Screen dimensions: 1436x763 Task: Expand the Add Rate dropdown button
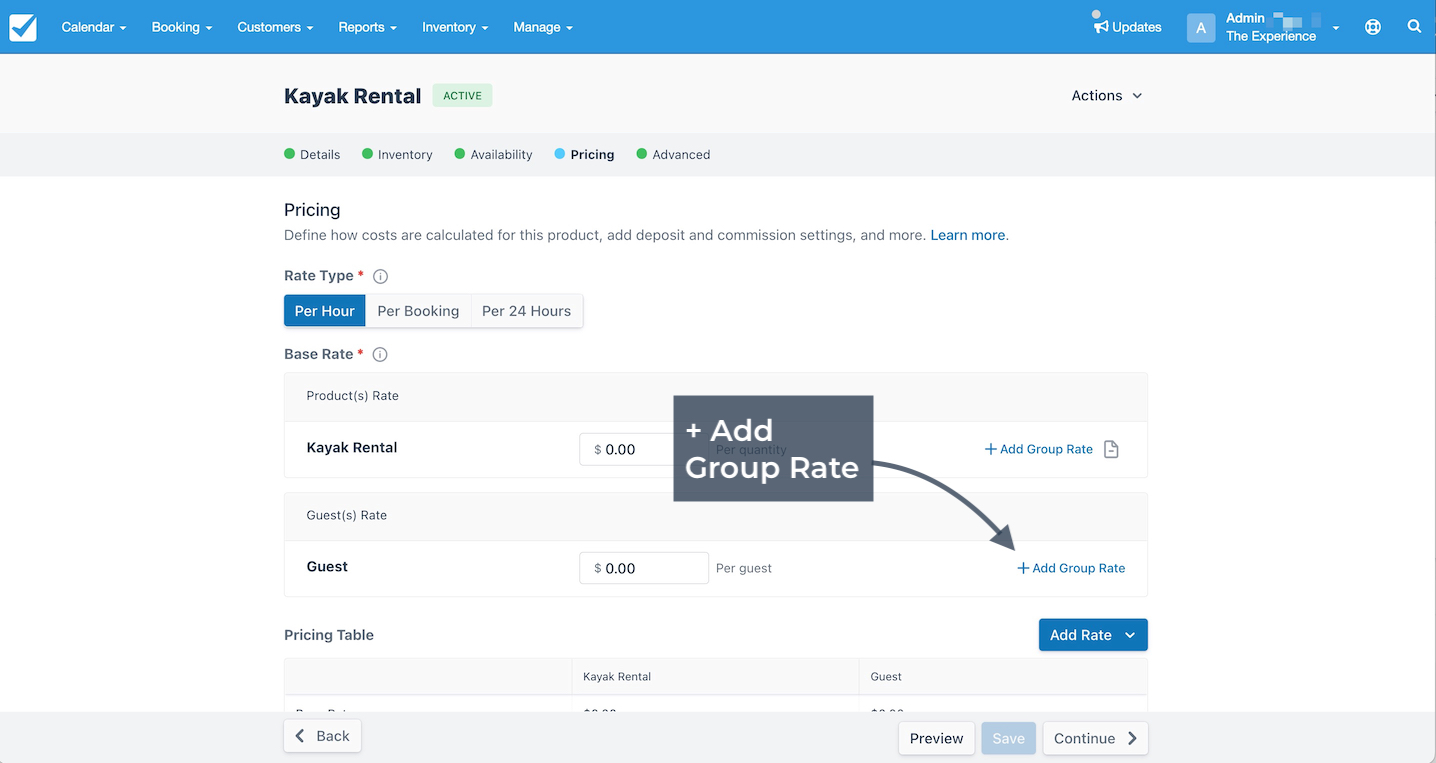click(1093, 635)
